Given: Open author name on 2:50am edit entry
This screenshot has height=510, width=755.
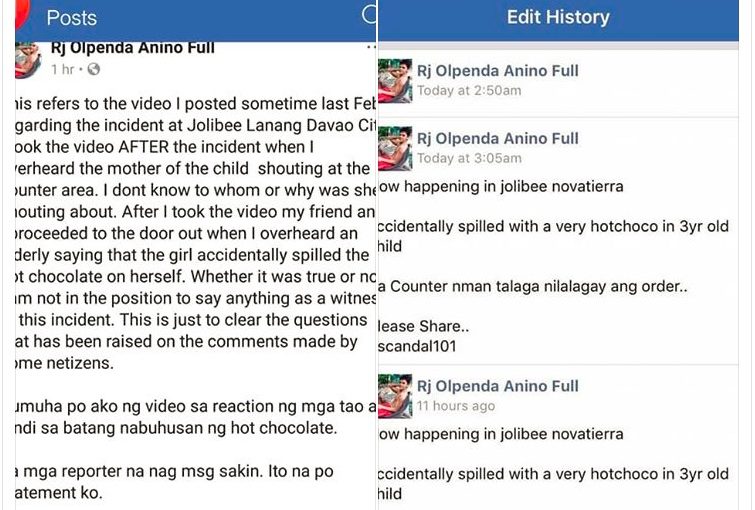Looking at the screenshot, I should coord(497,71).
